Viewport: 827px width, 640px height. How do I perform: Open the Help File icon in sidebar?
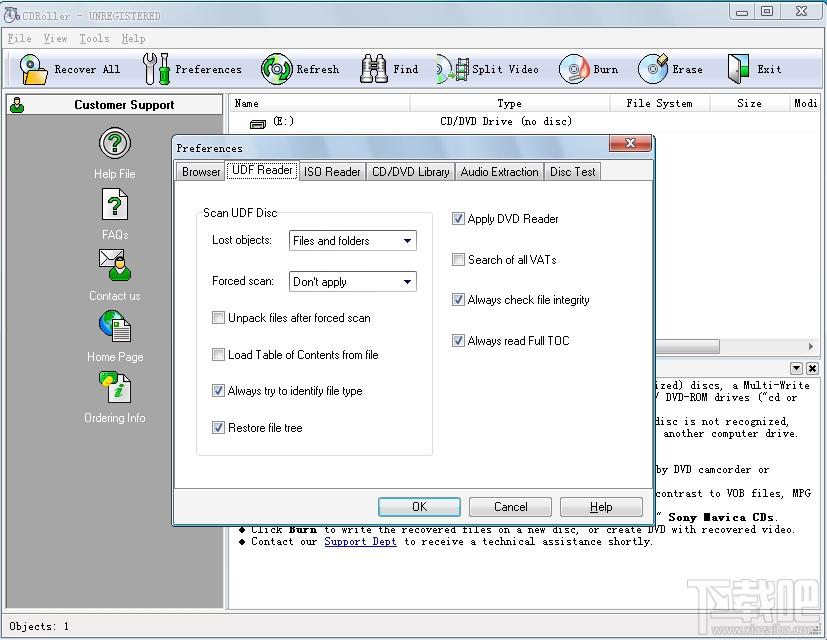pos(114,144)
